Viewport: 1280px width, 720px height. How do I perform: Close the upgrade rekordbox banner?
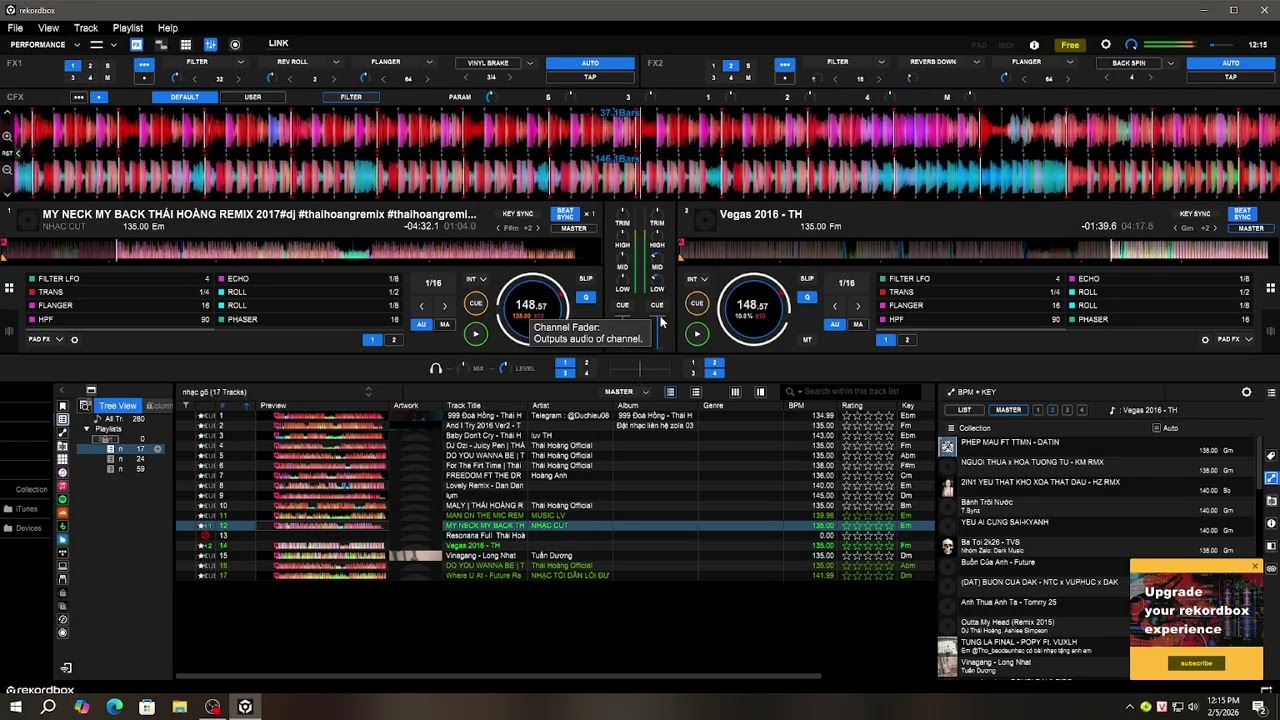coord(1255,567)
